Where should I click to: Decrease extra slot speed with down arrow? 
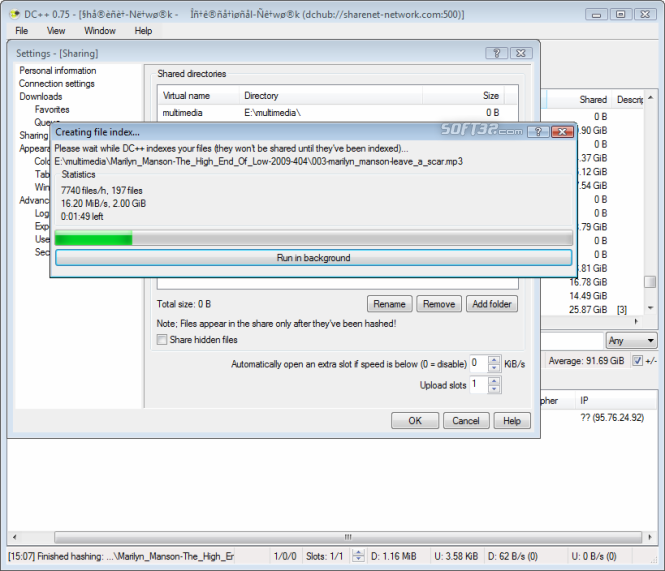point(494,368)
